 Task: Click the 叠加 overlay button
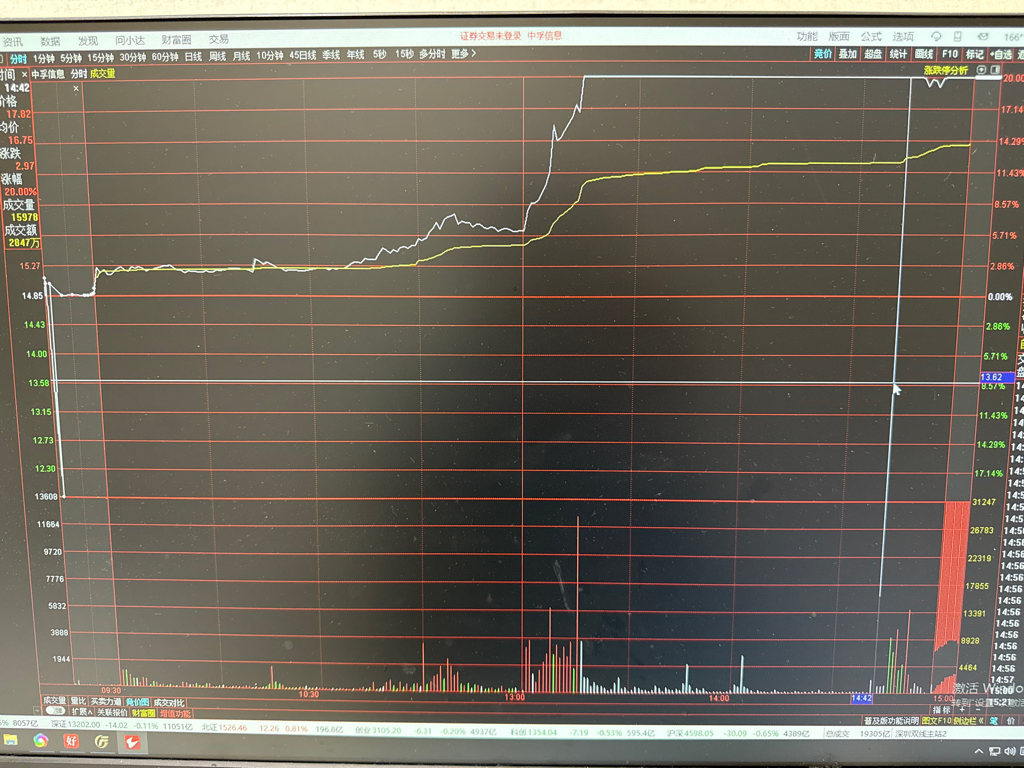click(848, 54)
